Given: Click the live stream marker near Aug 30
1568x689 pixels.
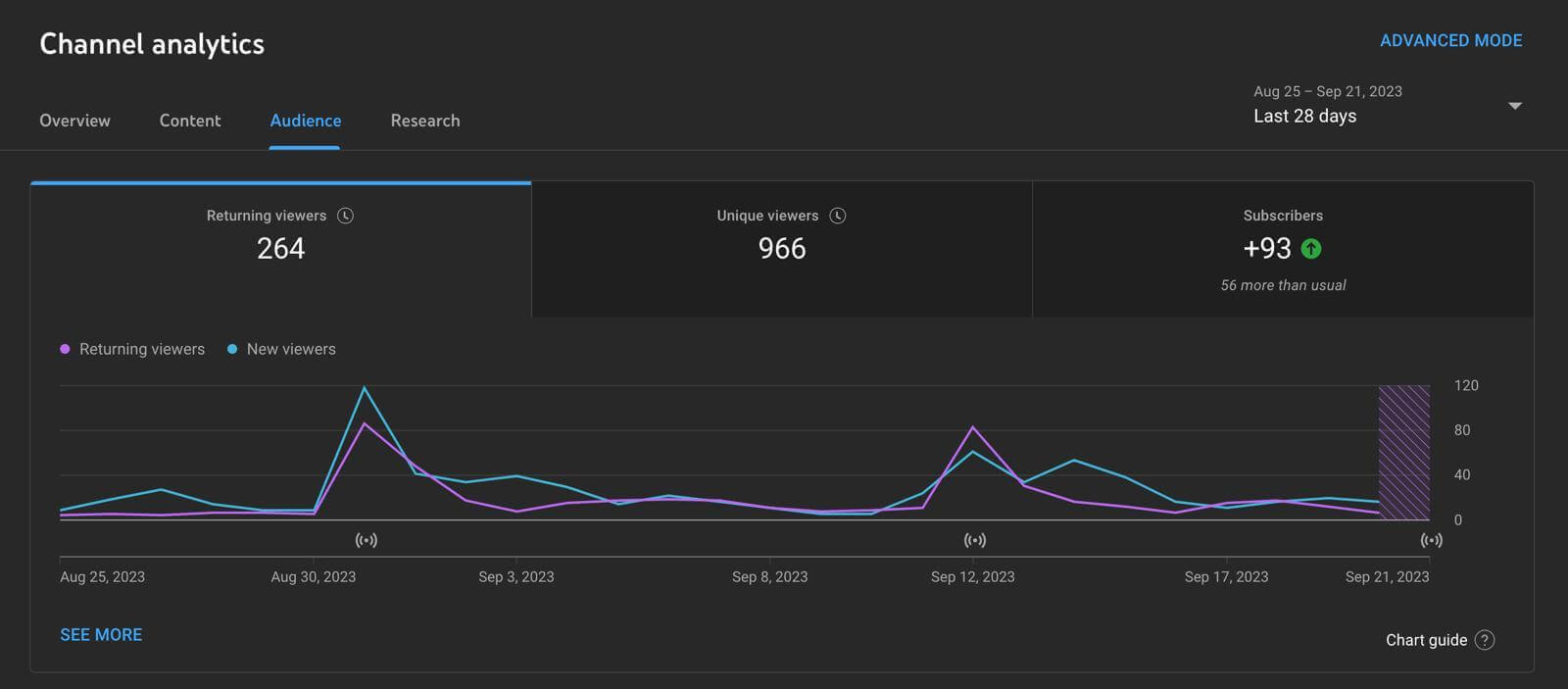Looking at the screenshot, I should pos(366,540).
